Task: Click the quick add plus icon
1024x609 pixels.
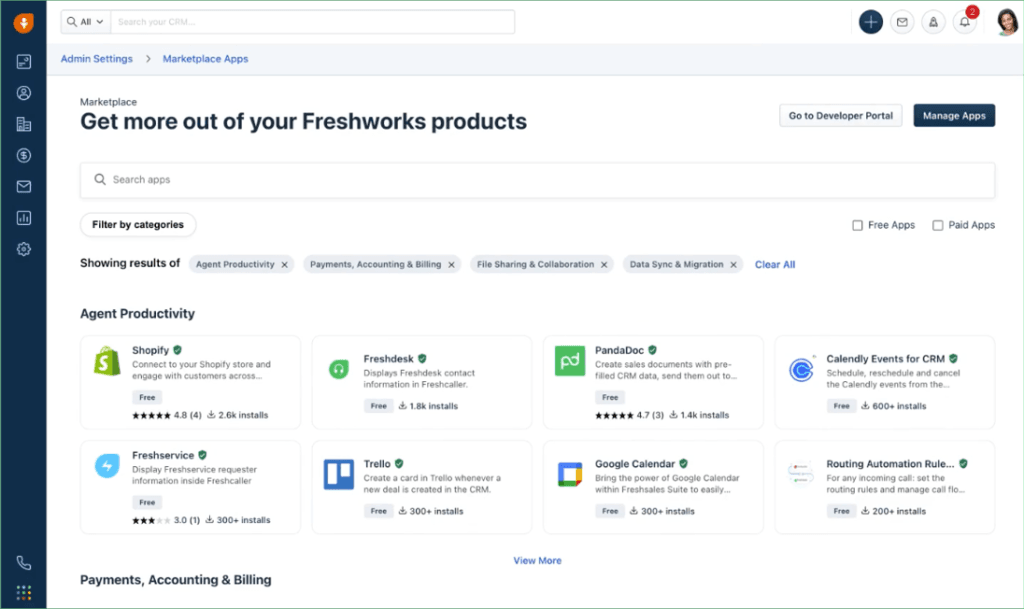Action: [x=871, y=22]
